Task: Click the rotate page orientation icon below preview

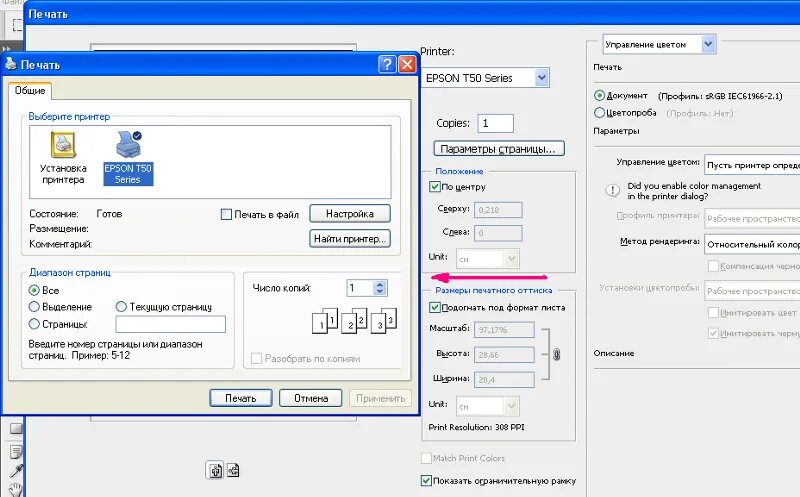Action: tap(215, 470)
